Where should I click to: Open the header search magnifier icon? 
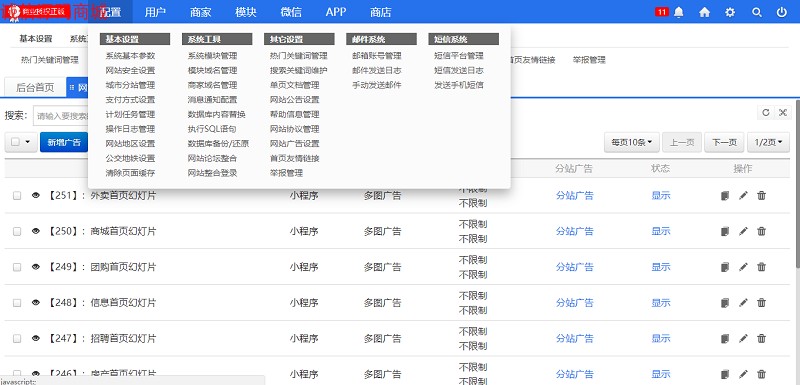(757, 12)
